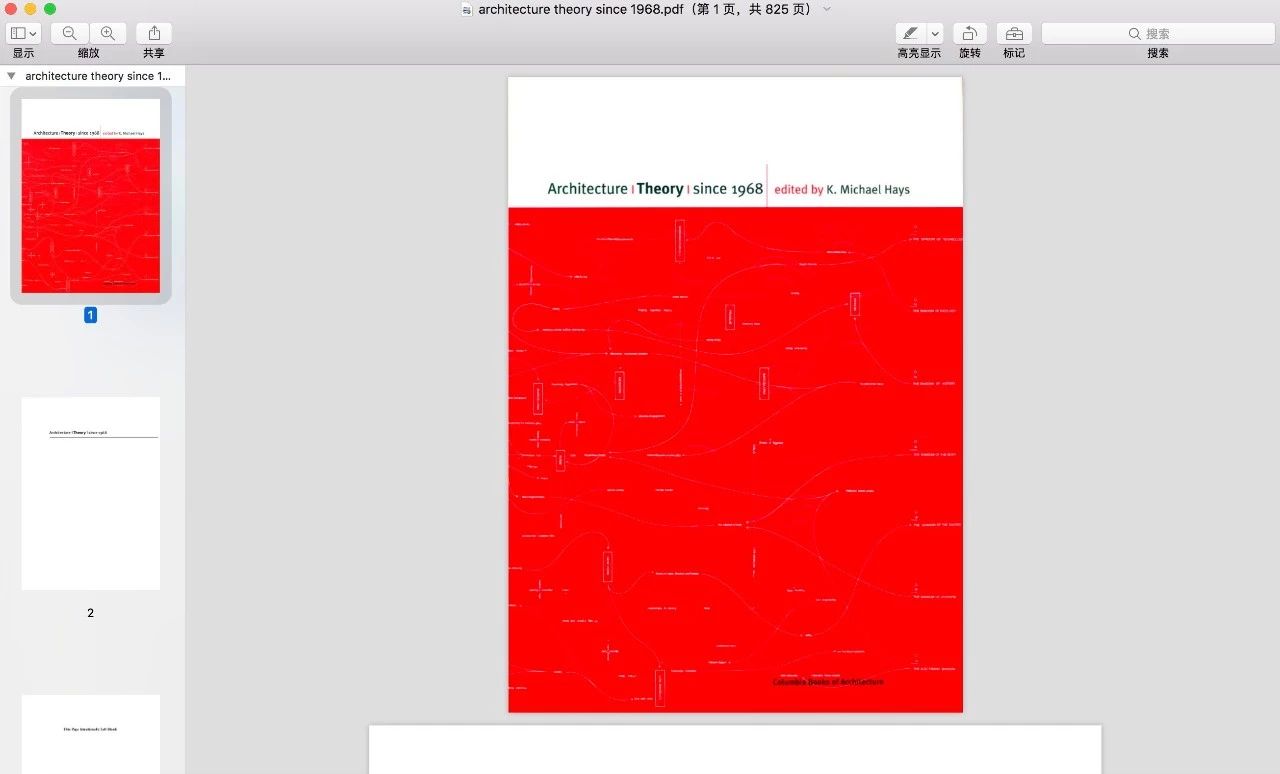Image resolution: width=1280 pixels, height=774 pixels.
Task: Click the yellow minimize window button
Action: point(30,9)
